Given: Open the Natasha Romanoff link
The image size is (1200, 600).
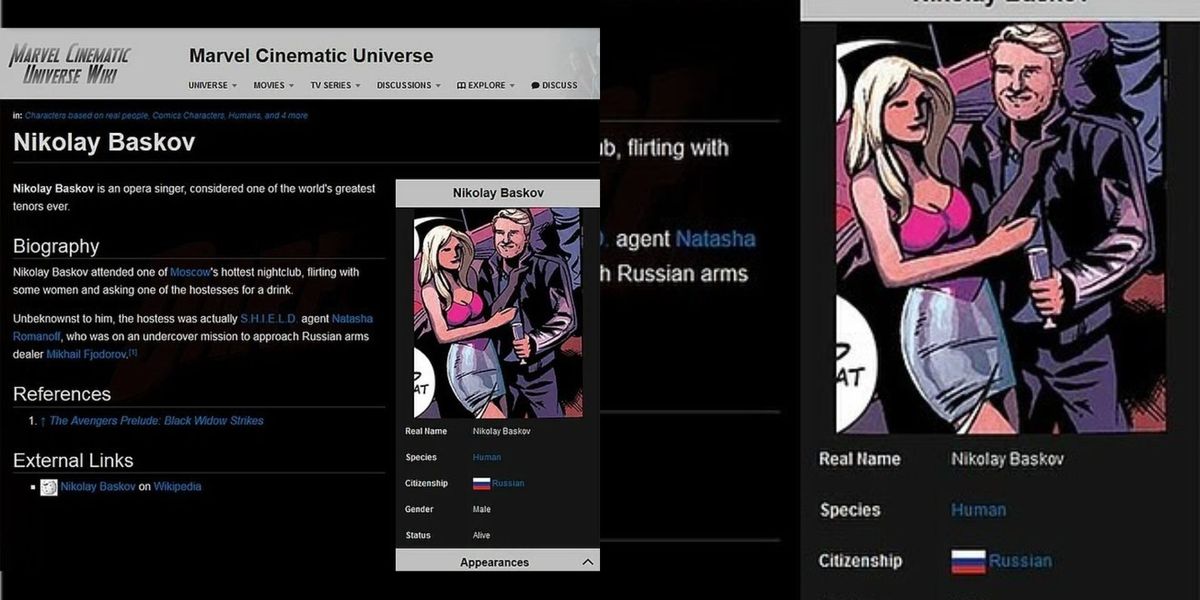Looking at the screenshot, I should point(352,318).
